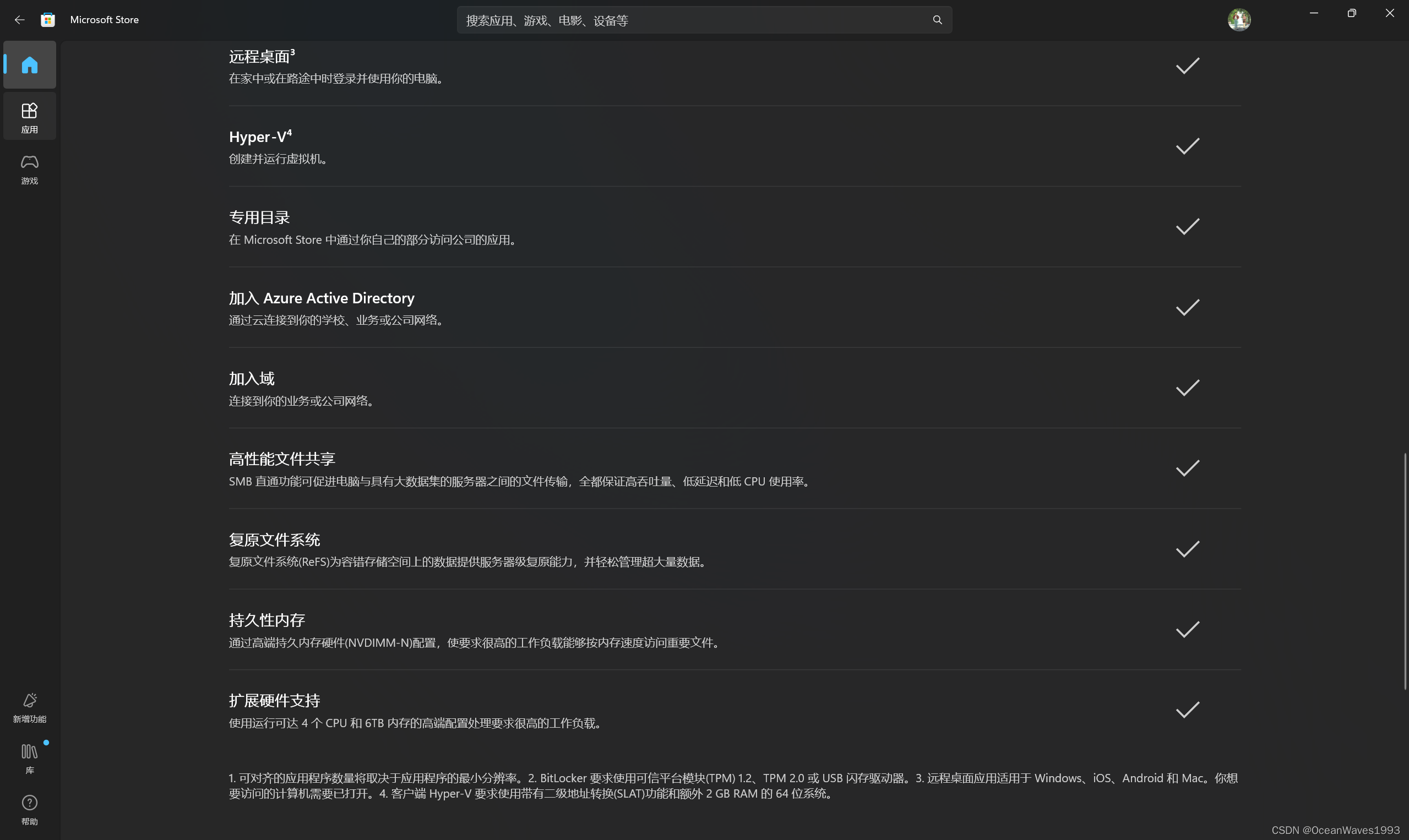
Task: Click description mentioning NVDIMM-N
Action: pos(476,643)
